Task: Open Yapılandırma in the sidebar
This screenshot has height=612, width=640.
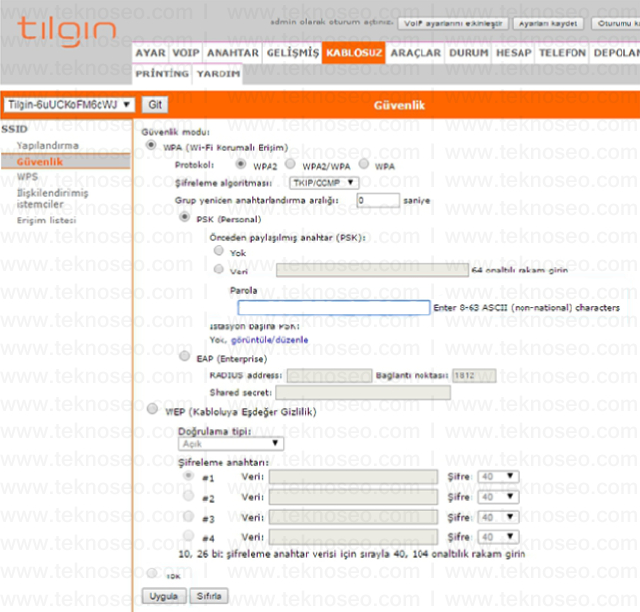Action: [x=47, y=145]
